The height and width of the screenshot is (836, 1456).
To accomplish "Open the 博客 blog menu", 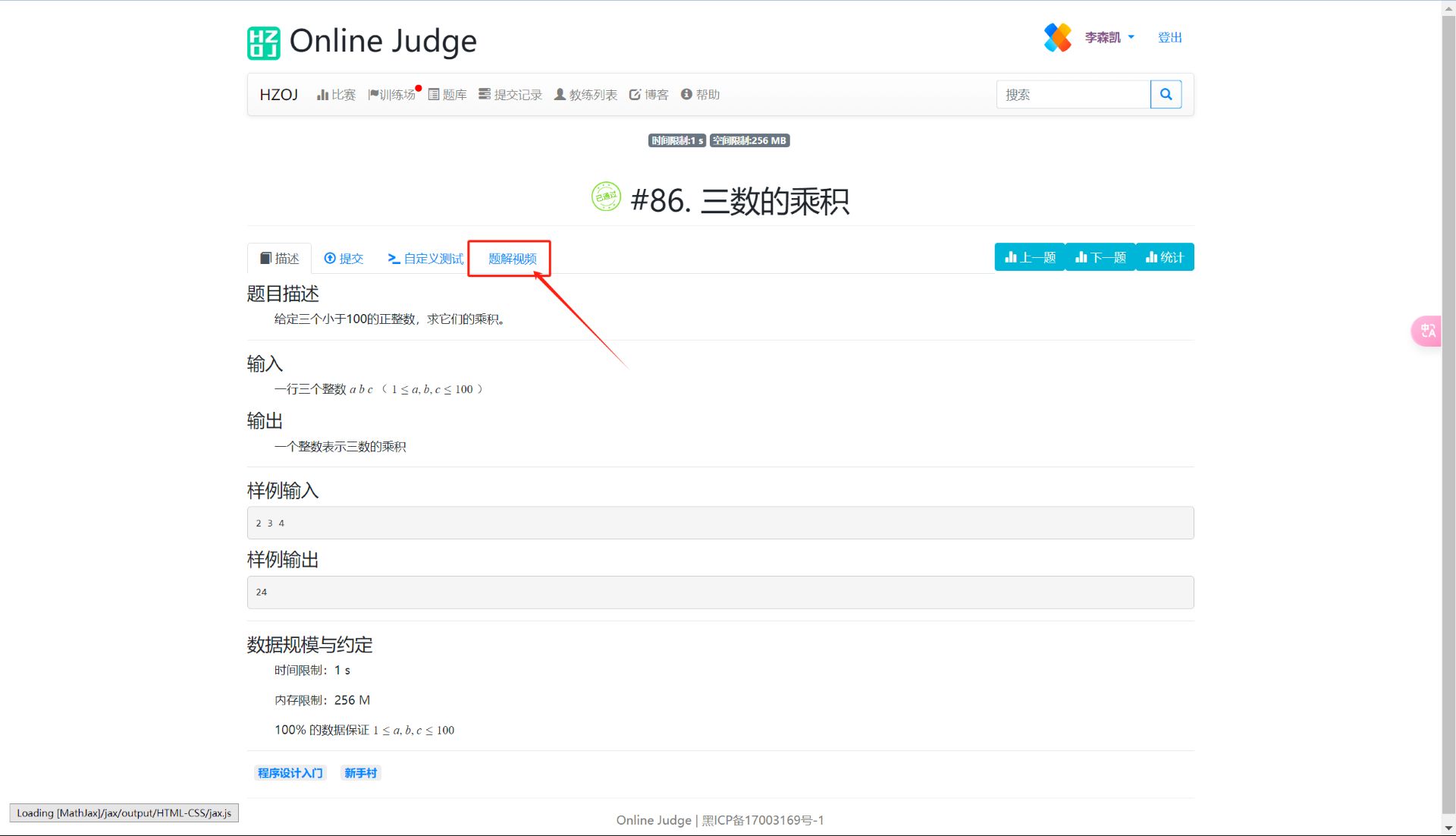I will [649, 95].
